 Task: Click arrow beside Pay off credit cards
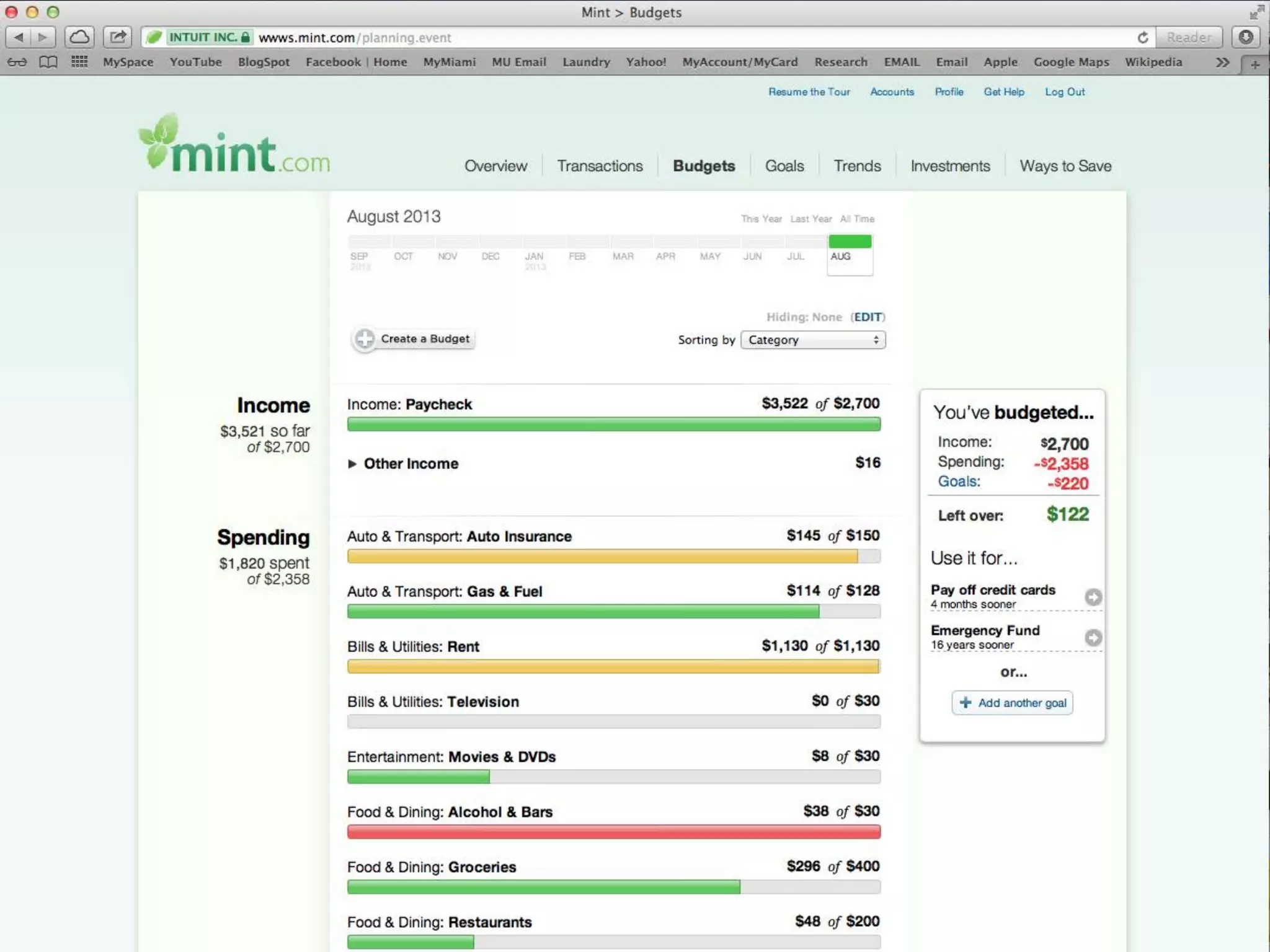(1093, 597)
